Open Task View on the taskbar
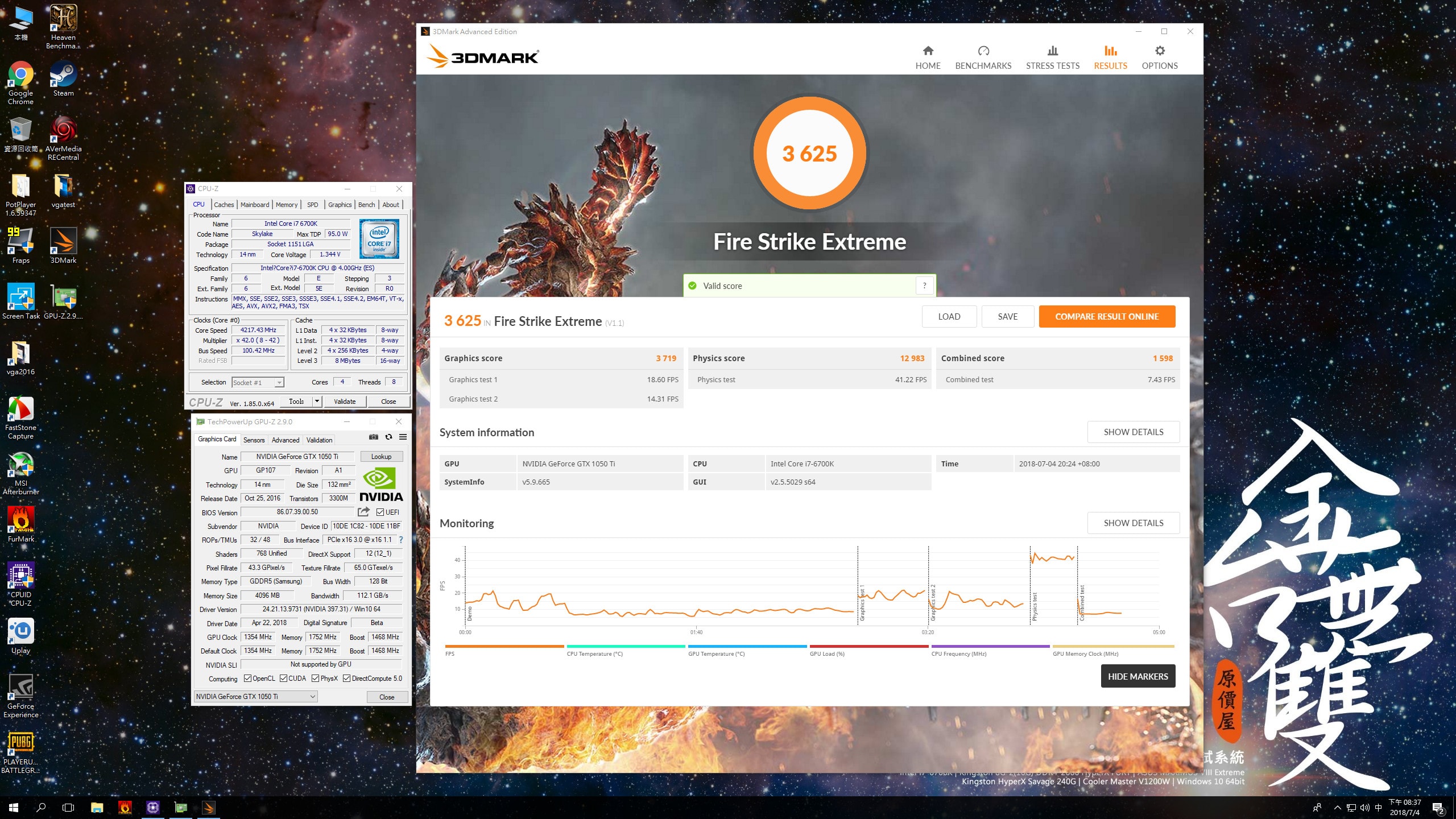Screen dimensions: 1456x819 [68, 807]
